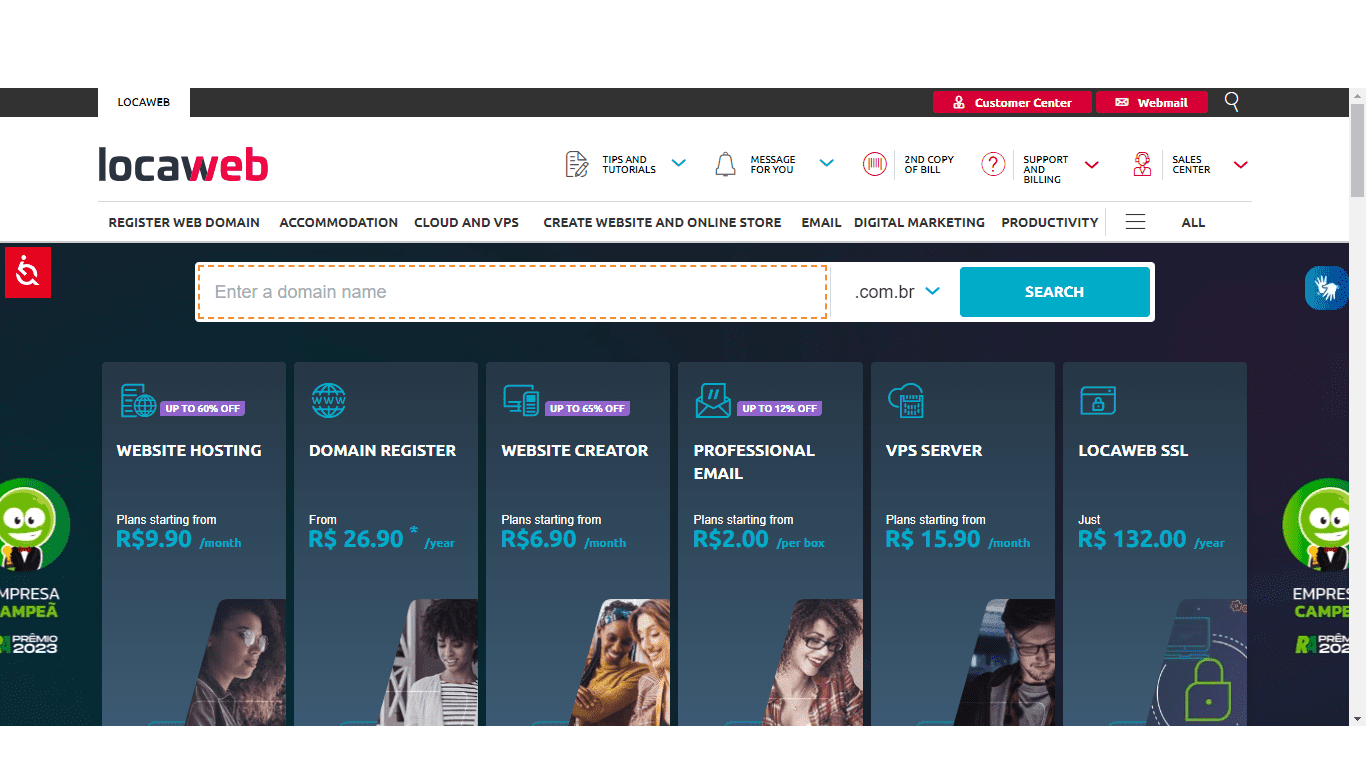The image size is (1366, 768).
Task: Expand the Sales Center chevron
Action: [1241, 165]
